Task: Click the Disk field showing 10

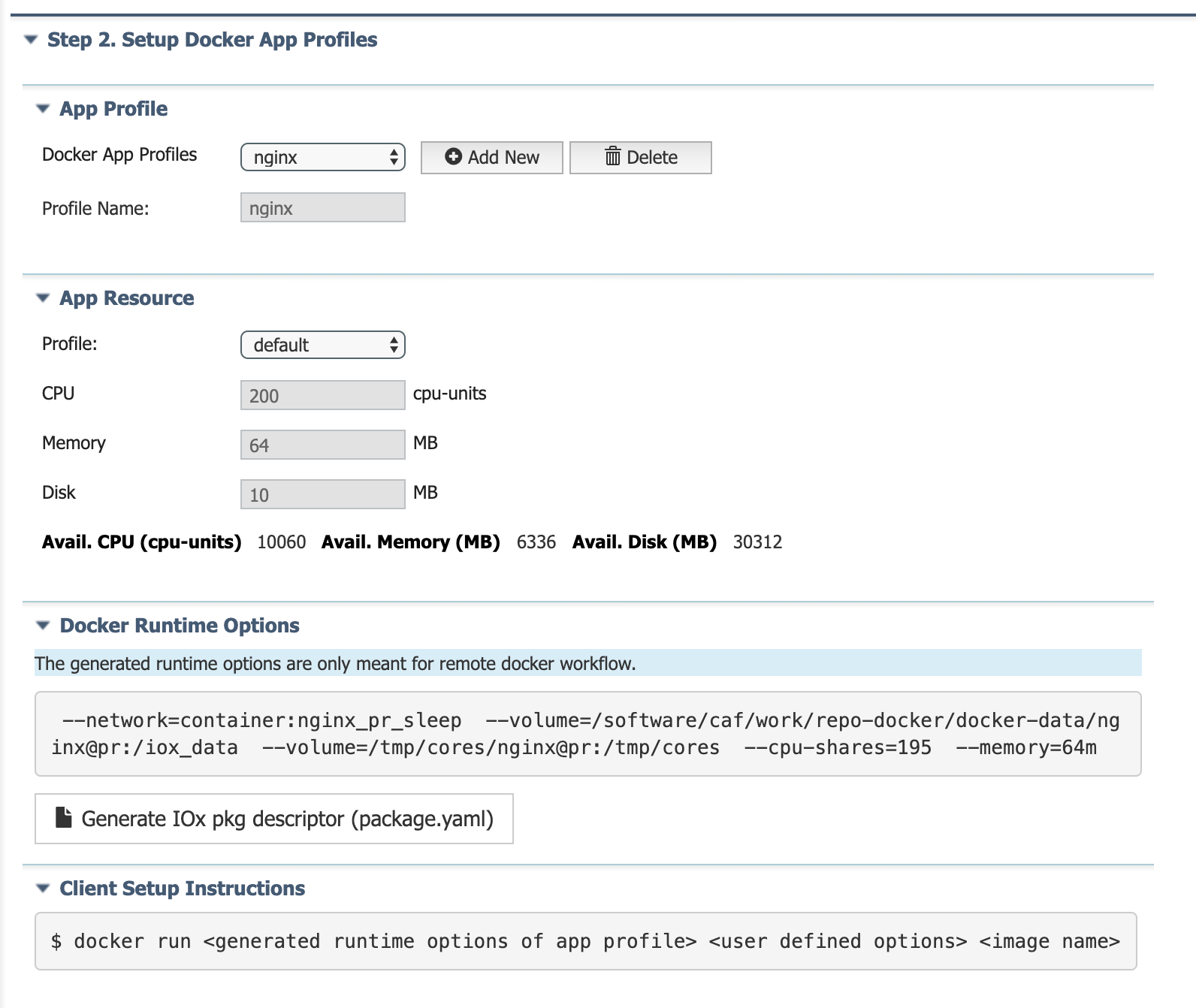Action: pyautogui.click(x=323, y=494)
